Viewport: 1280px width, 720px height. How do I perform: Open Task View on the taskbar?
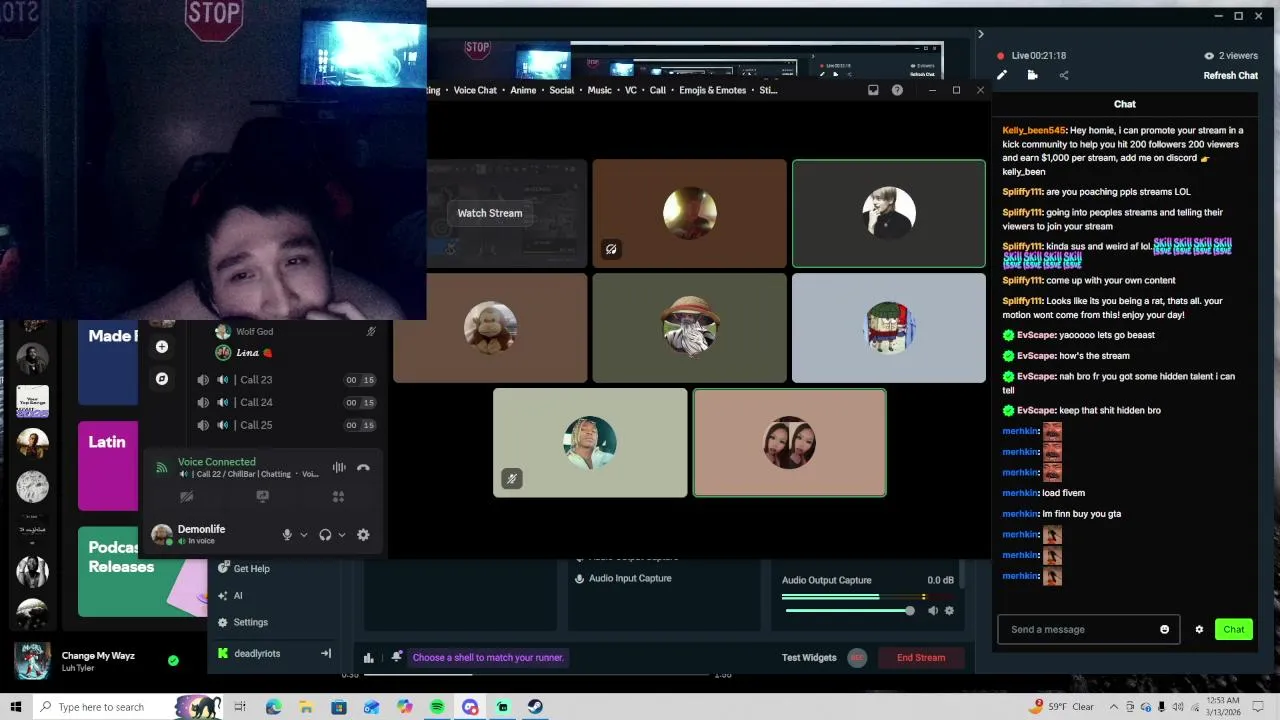tap(240, 707)
